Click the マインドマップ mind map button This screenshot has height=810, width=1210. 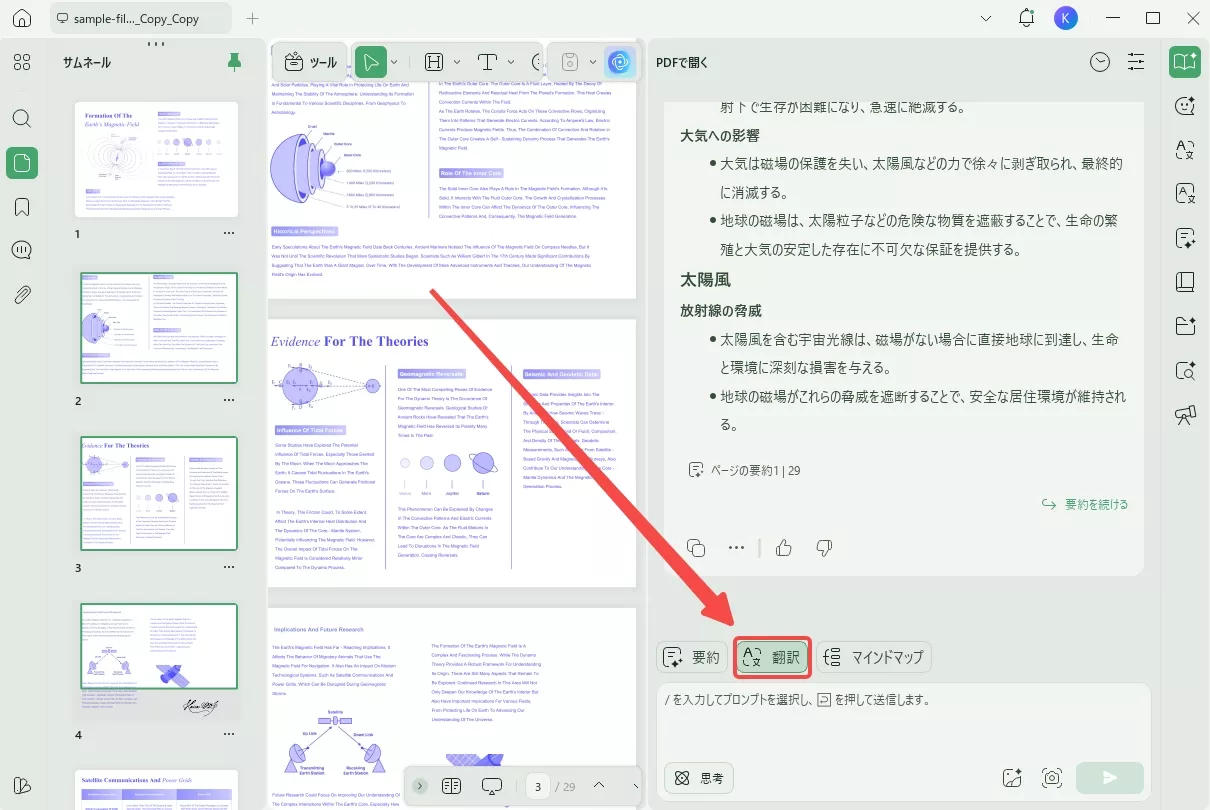click(874, 657)
